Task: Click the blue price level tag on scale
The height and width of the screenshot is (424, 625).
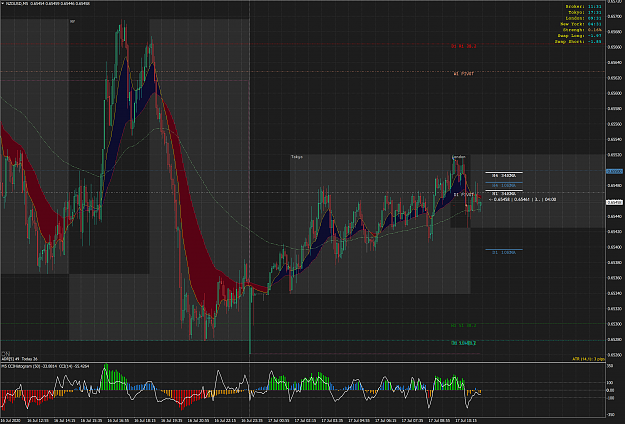Action: 614,171
